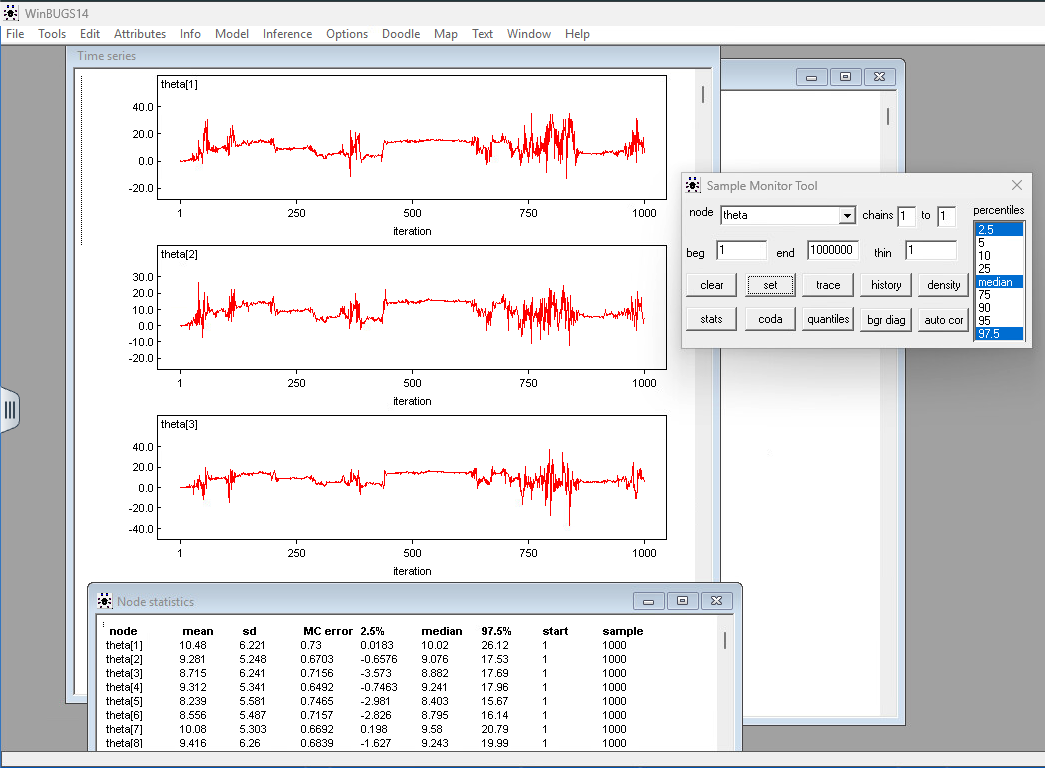Image resolution: width=1045 pixels, height=768 pixels.
Task: Maximize the Node statistics window
Action: click(x=682, y=601)
